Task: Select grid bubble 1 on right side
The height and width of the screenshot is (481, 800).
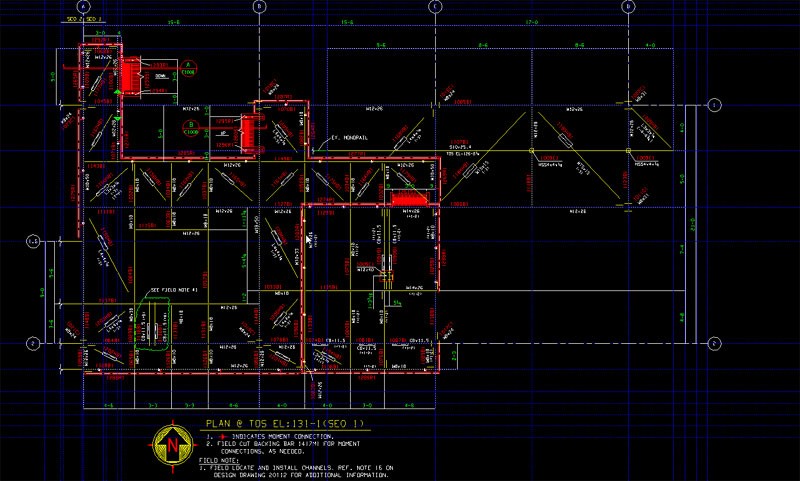Action: pyautogui.click(x=715, y=105)
